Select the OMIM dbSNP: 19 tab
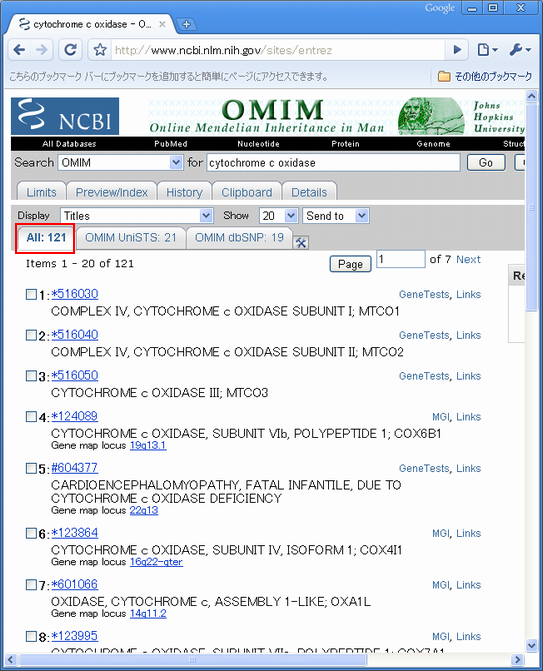 pos(239,238)
